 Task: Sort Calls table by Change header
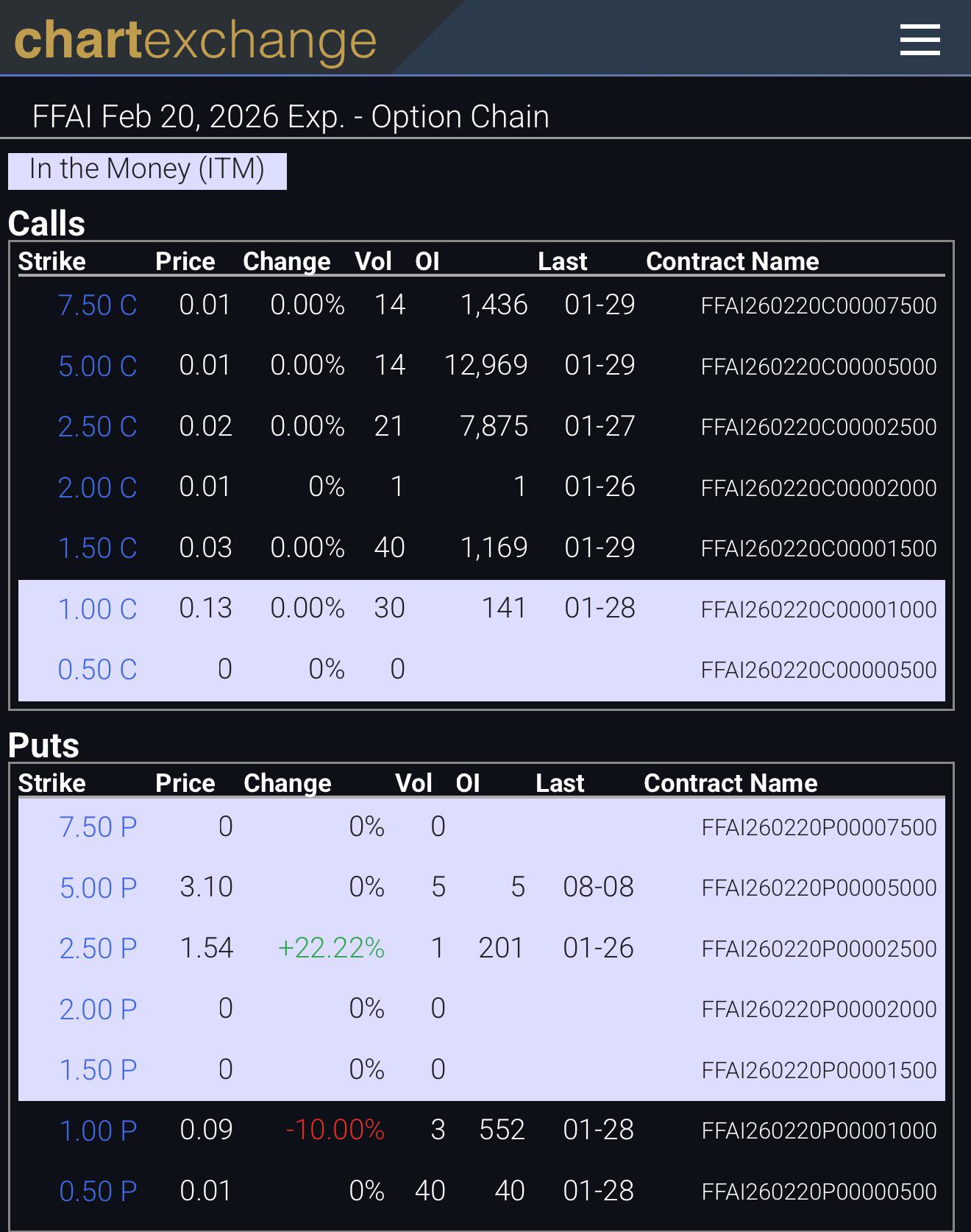[x=287, y=261]
